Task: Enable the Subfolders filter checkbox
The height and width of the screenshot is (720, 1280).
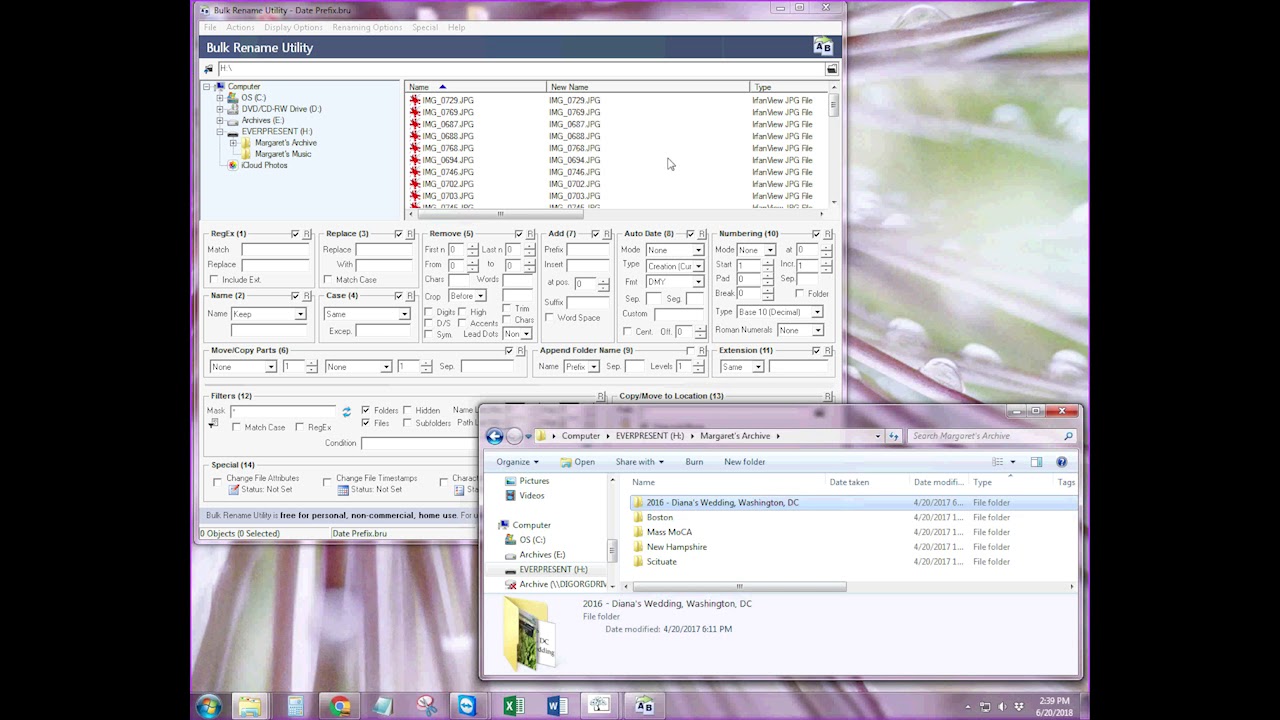Action: [408, 423]
